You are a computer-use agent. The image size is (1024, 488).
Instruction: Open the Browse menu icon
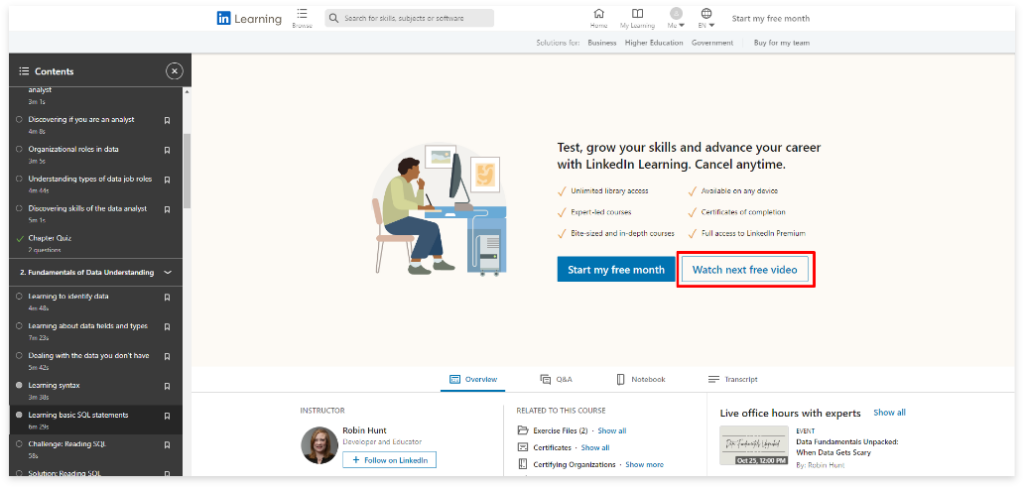(302, 13)
